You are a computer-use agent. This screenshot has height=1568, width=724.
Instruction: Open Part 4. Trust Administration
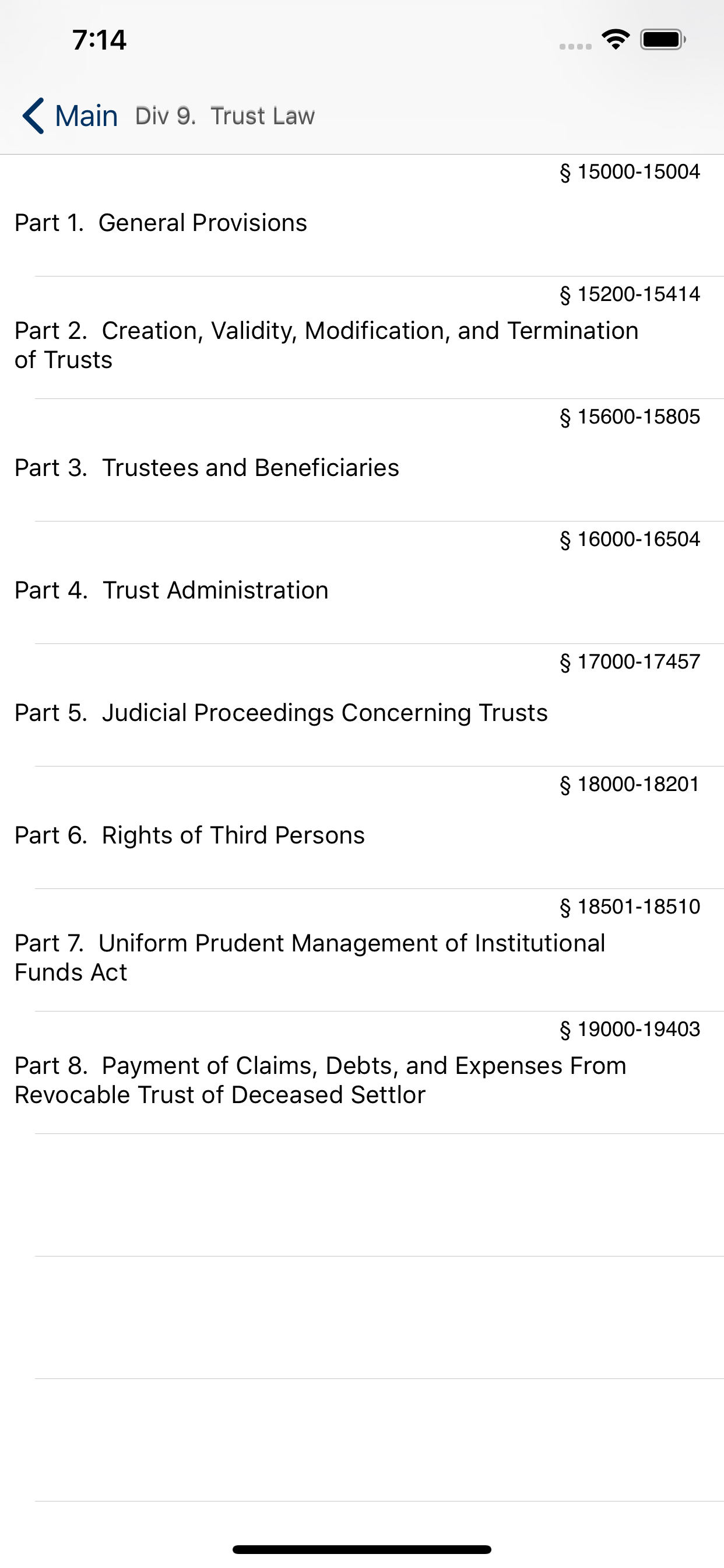click(x=171, y=590)
